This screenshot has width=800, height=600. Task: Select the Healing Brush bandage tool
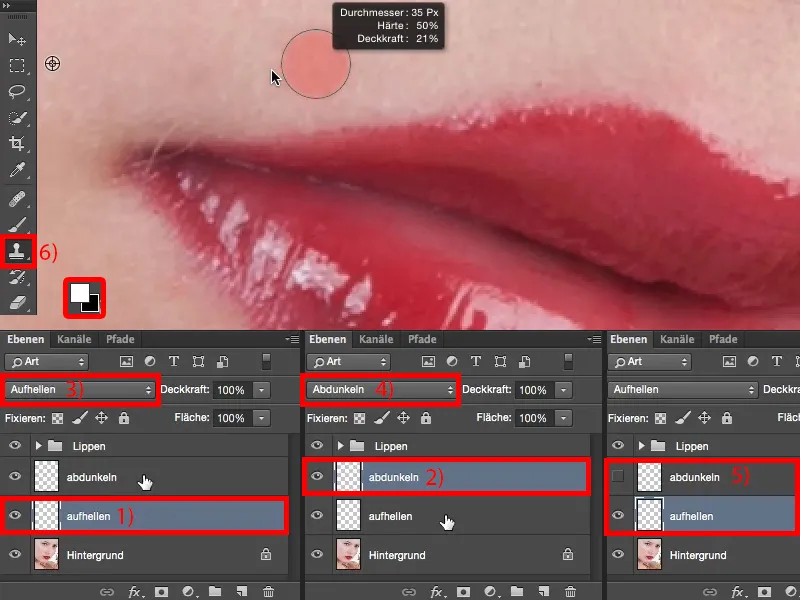click(17, 199)
